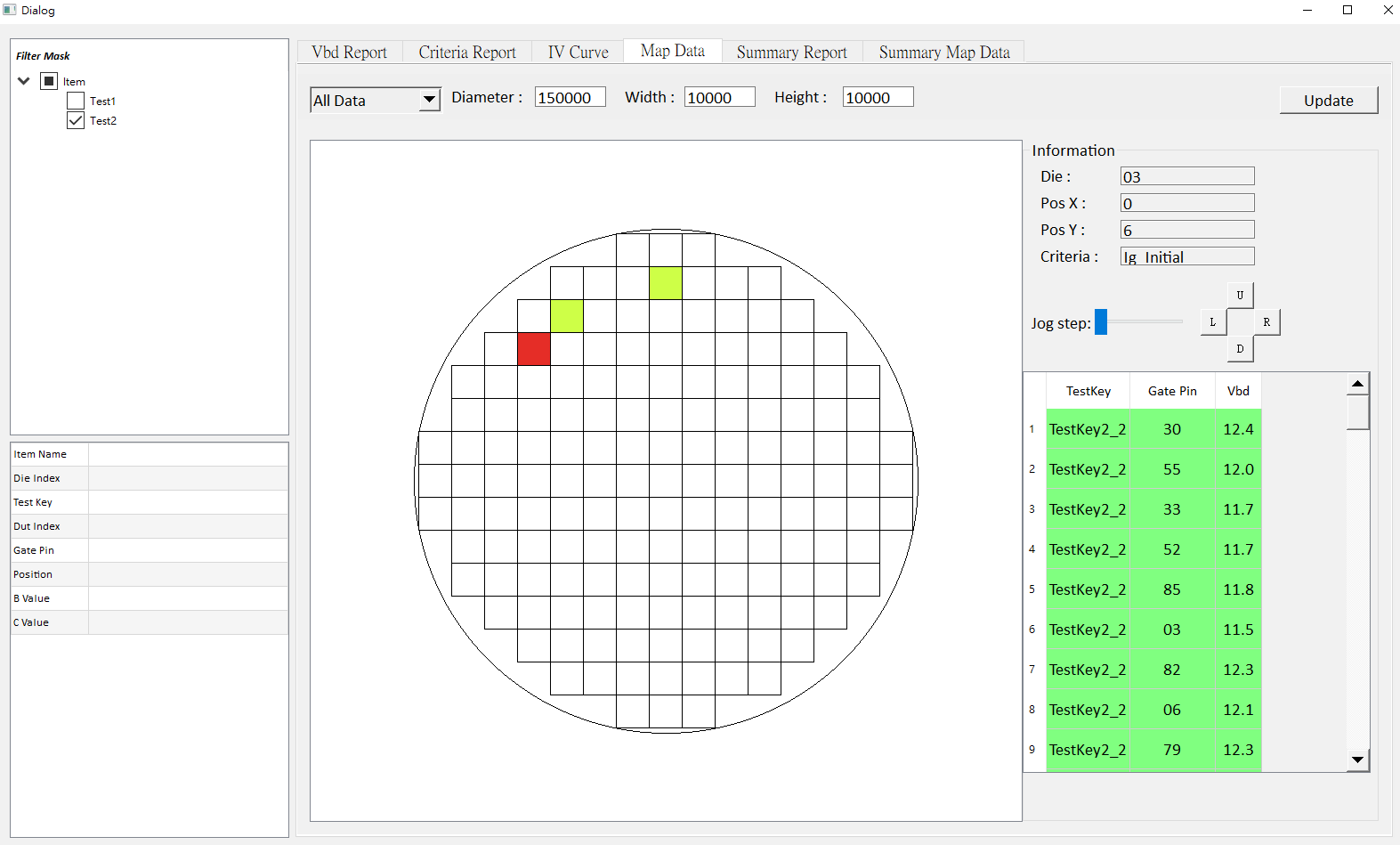Click the Die information field
Screen dimensions: 1400x845
tap(1187, 176)
